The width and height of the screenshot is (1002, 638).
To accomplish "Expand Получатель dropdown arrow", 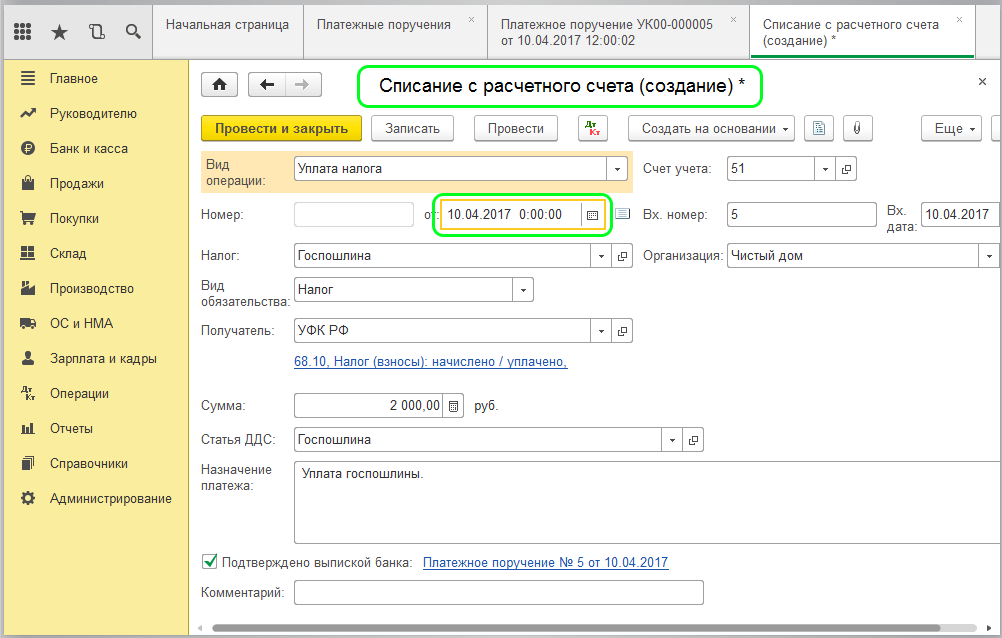I will [601, 331].
